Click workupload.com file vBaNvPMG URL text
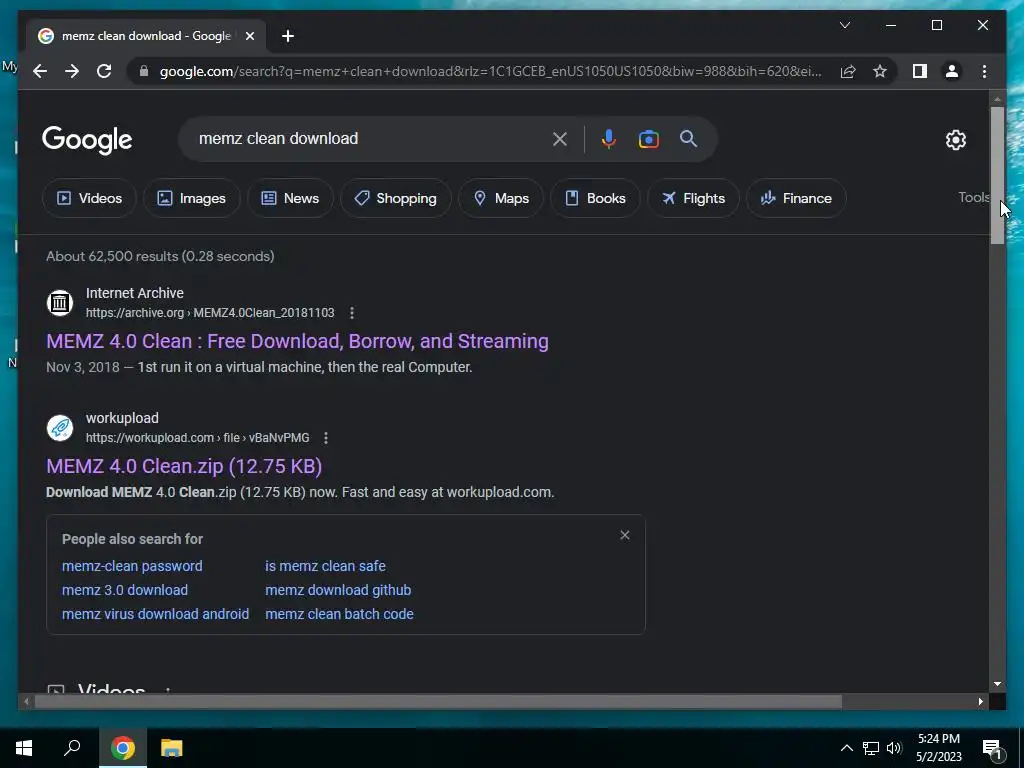Viewport: 1024px width, 768px height. 197,438
